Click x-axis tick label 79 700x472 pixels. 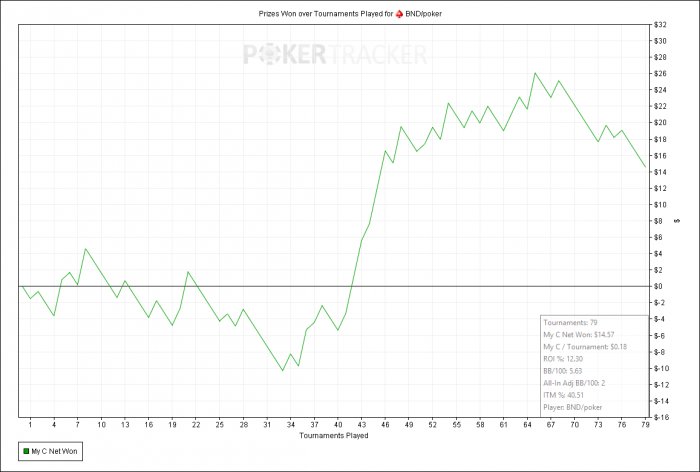(645, 425)
